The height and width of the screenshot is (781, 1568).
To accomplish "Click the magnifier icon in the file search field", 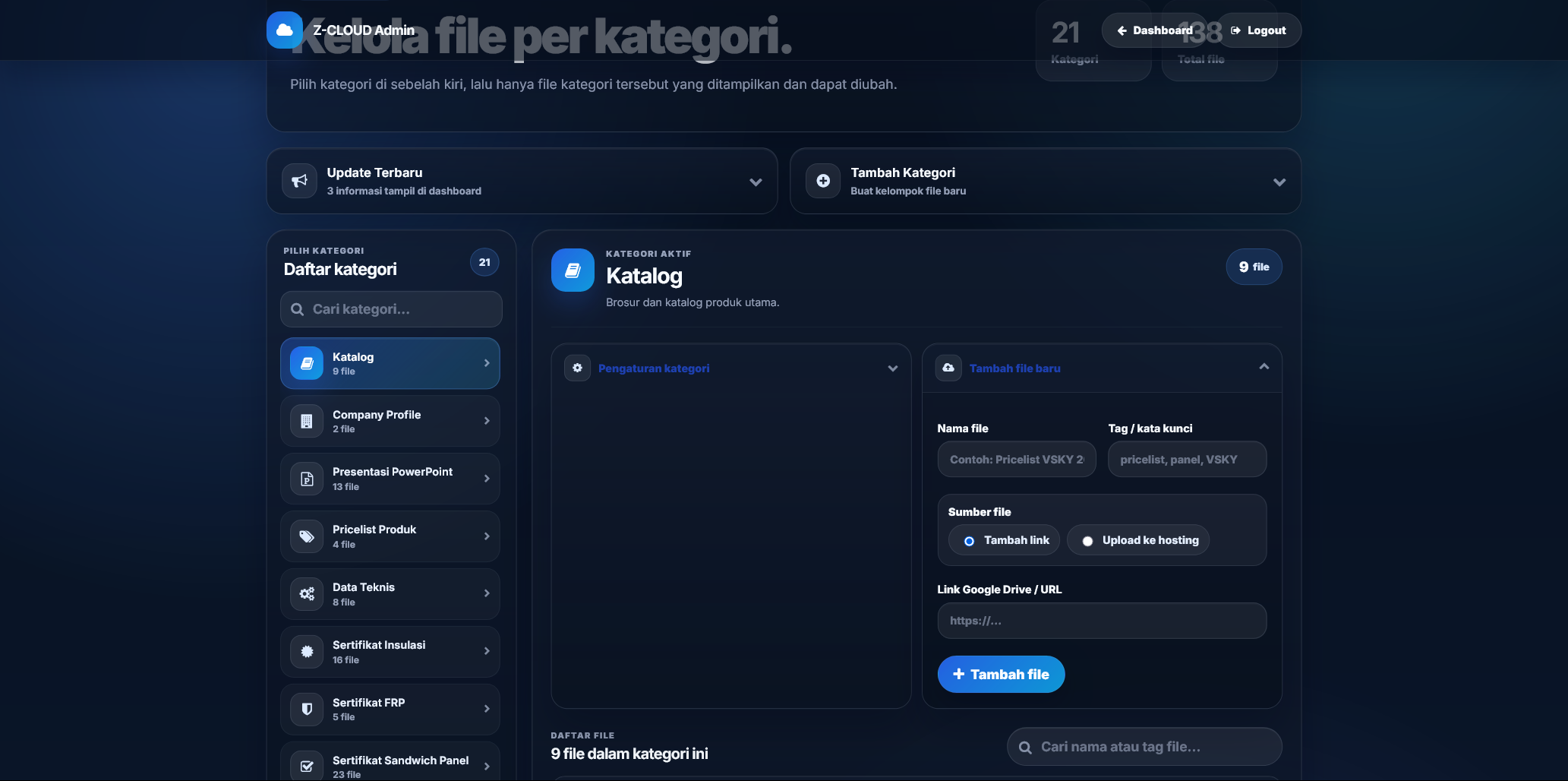I will (x=1025, y=748).
